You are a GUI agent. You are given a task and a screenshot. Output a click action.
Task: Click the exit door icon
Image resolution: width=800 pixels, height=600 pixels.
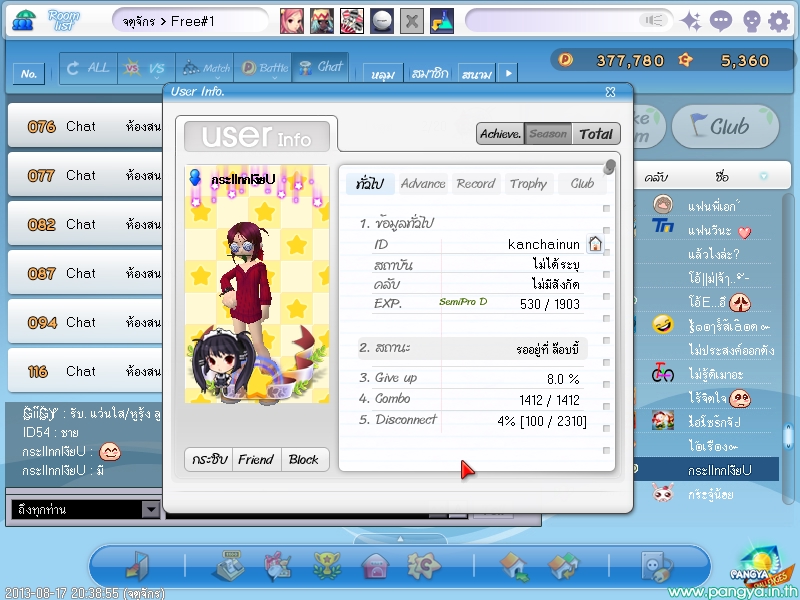[x=136, y=565]
